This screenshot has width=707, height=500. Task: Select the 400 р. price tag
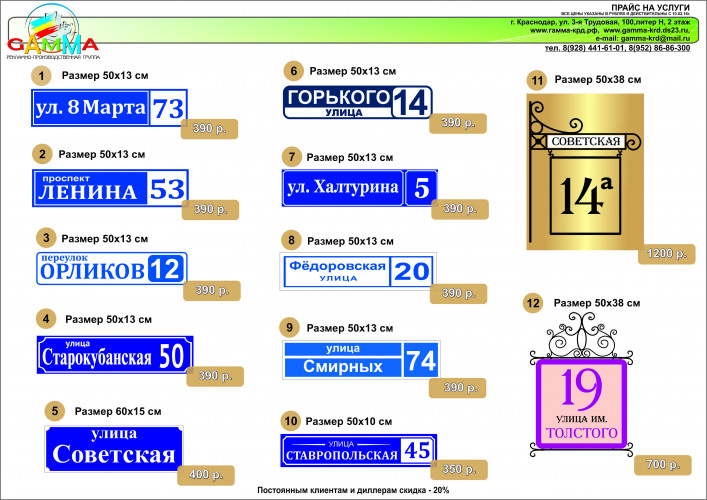pos(206,474)
